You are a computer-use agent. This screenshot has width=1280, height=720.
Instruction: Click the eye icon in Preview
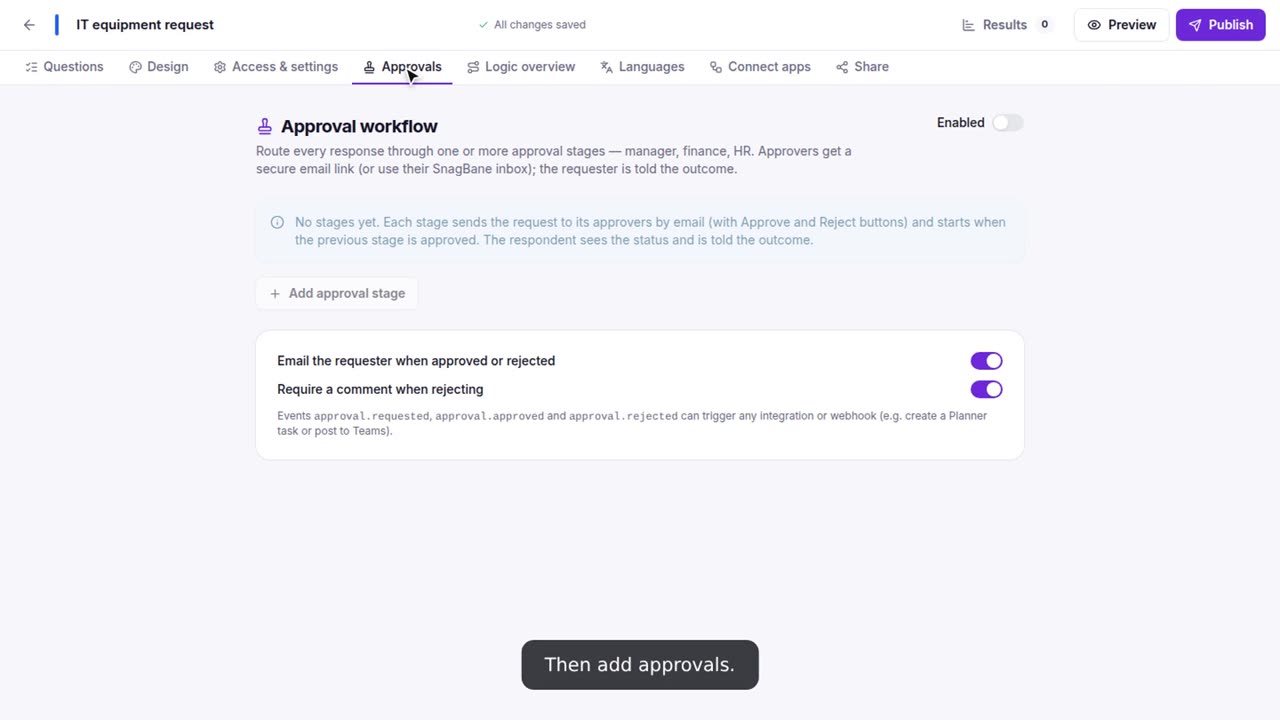click(1094, 25)
